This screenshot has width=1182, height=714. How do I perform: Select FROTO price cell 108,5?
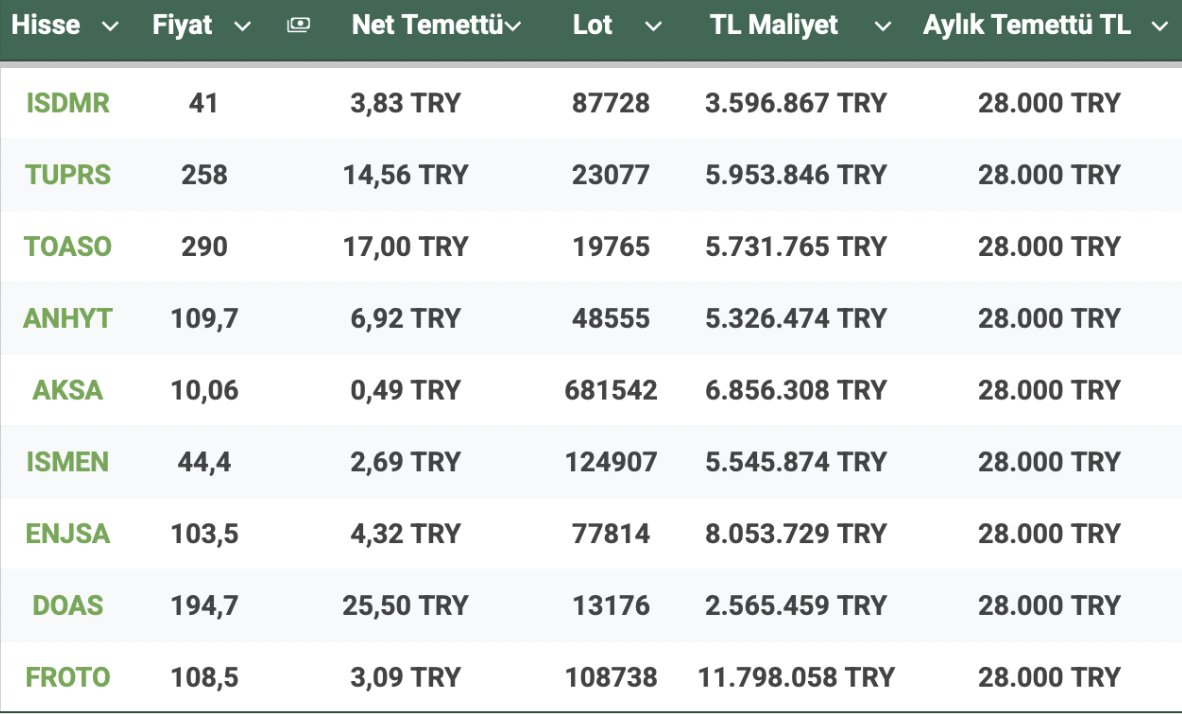[204, 677]
